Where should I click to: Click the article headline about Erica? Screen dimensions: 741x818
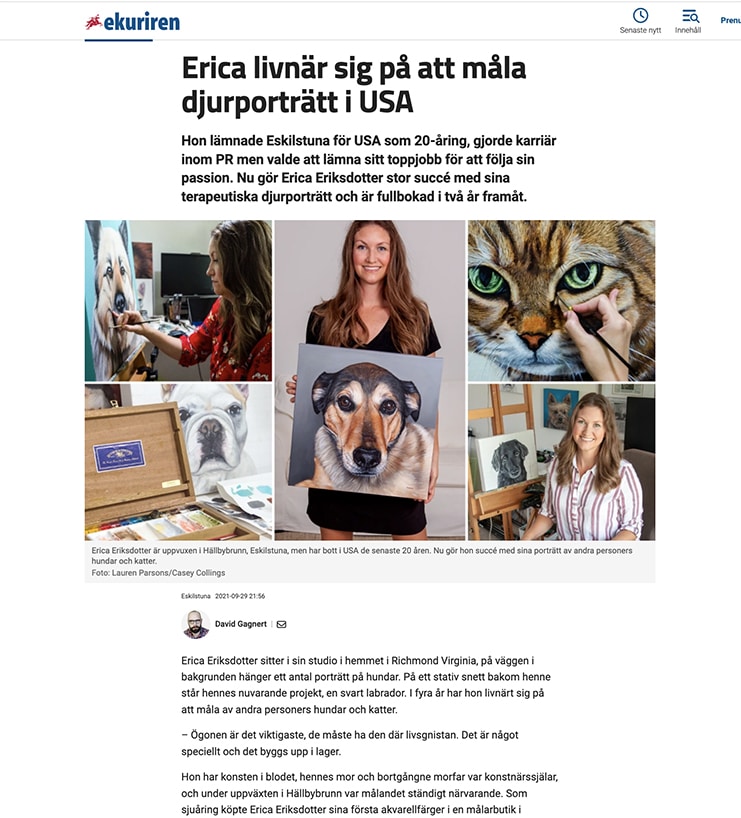pyautogui.click(x=354, y=85)
